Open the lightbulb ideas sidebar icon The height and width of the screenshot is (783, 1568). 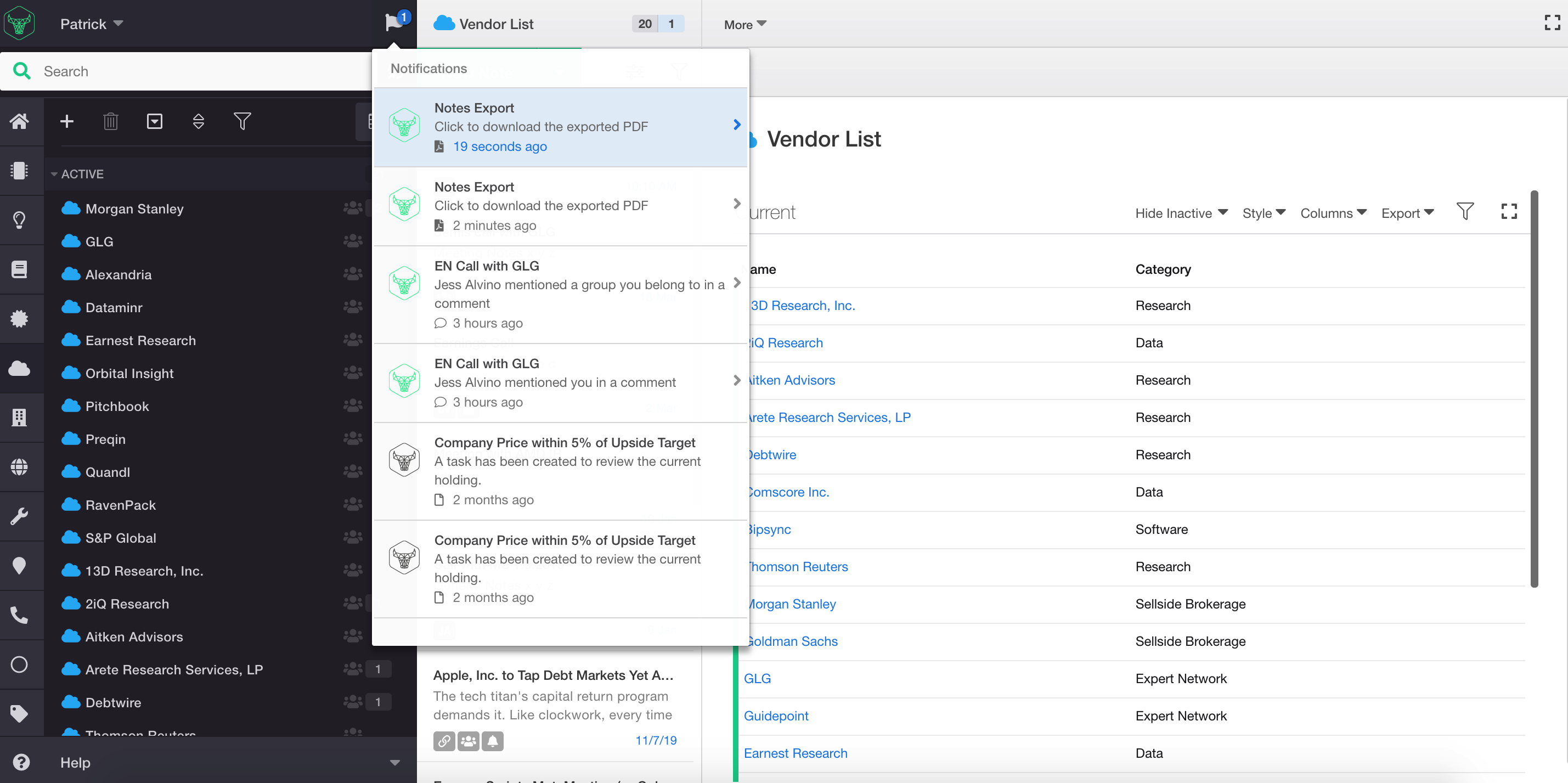click(20, 220)
